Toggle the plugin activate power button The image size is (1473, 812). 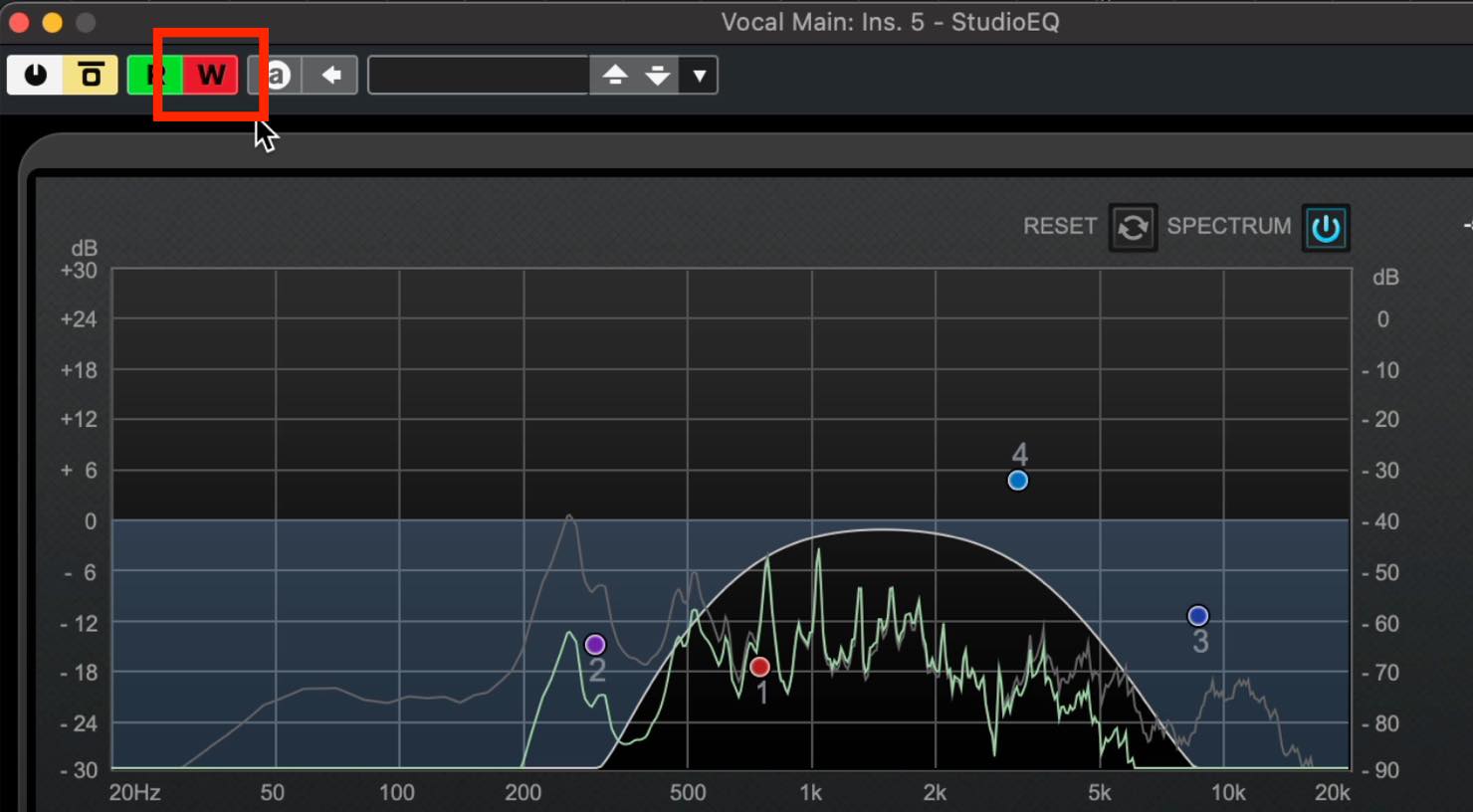click(35, 75)
